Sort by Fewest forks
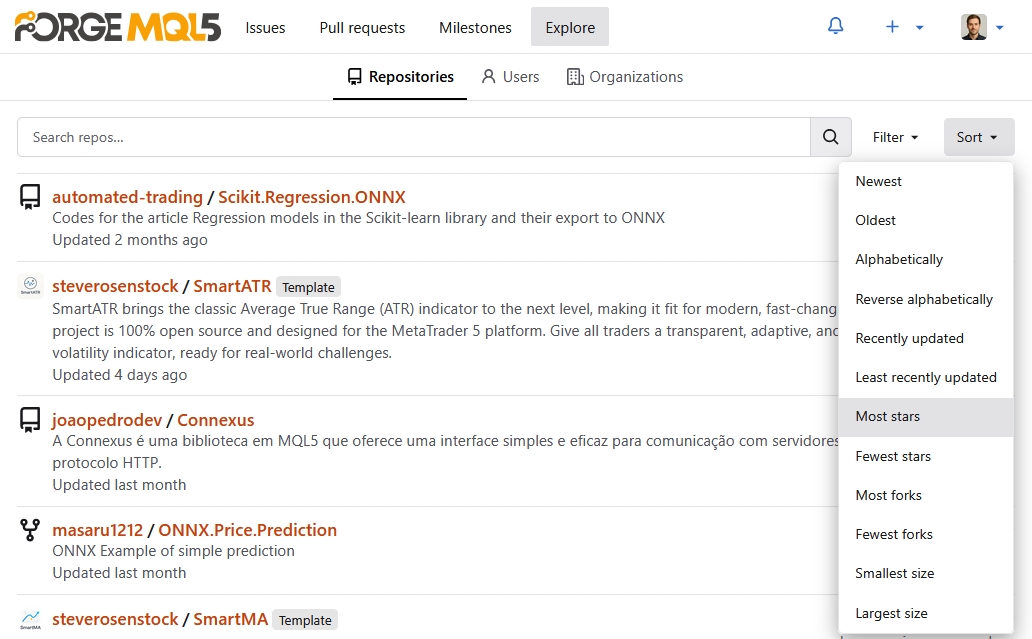This screenshot has width=1032, height=639. pyautogui.click(x=925, y=534)
